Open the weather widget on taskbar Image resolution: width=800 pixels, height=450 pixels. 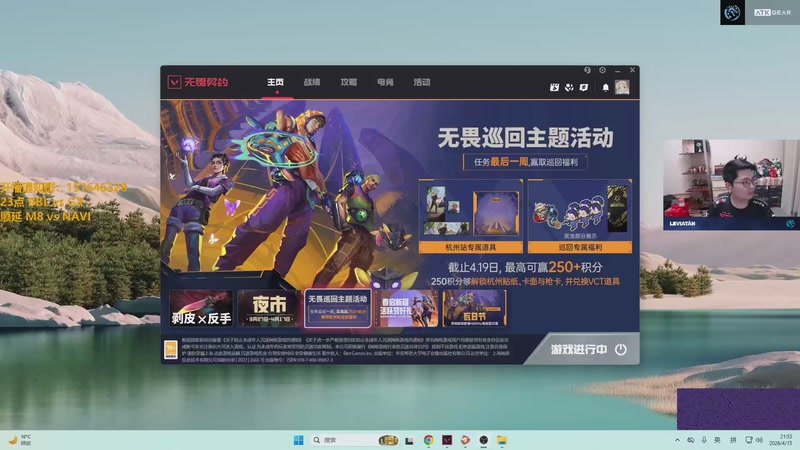[x=20, y=440]
